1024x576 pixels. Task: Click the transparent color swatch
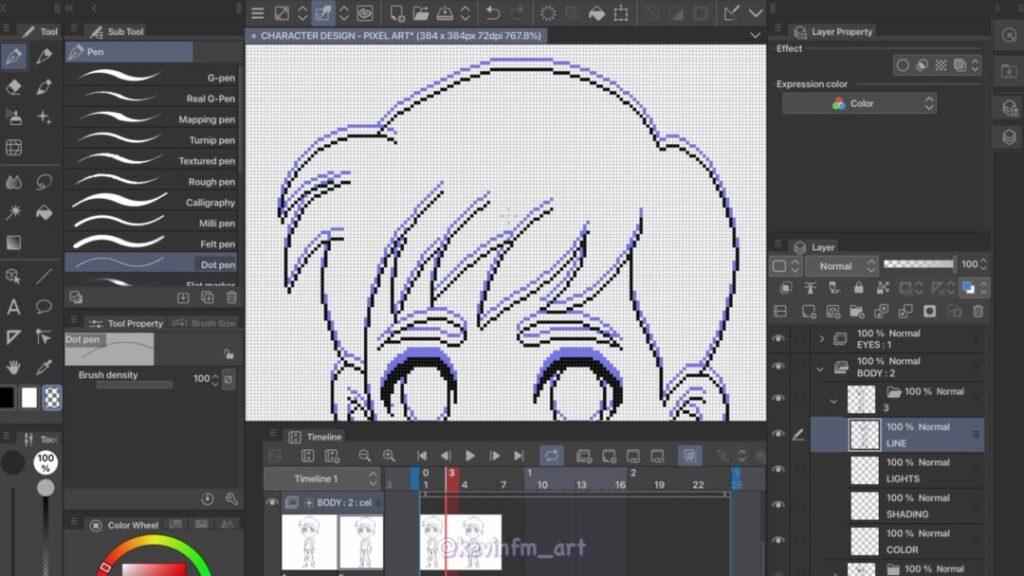[52, 398]
